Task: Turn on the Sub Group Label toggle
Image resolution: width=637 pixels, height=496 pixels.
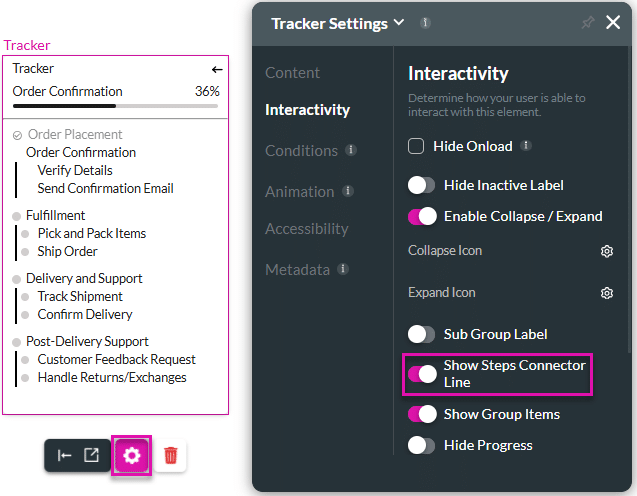Action: [x=422, y=334]
